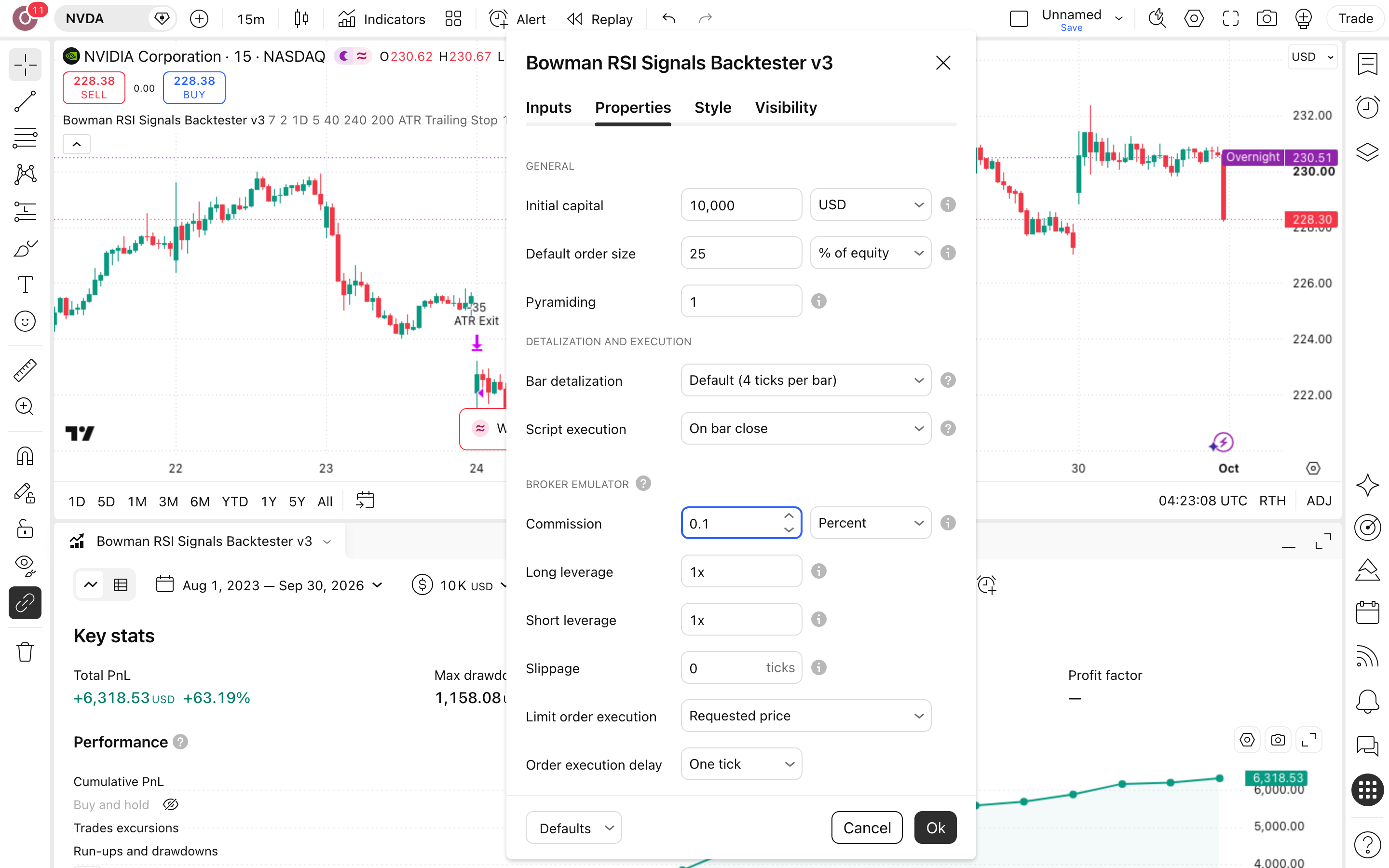Viewport: 1389px width, 868px height.
Task: Open the Fibonacci retracement tools
Action: click(25, 138)
